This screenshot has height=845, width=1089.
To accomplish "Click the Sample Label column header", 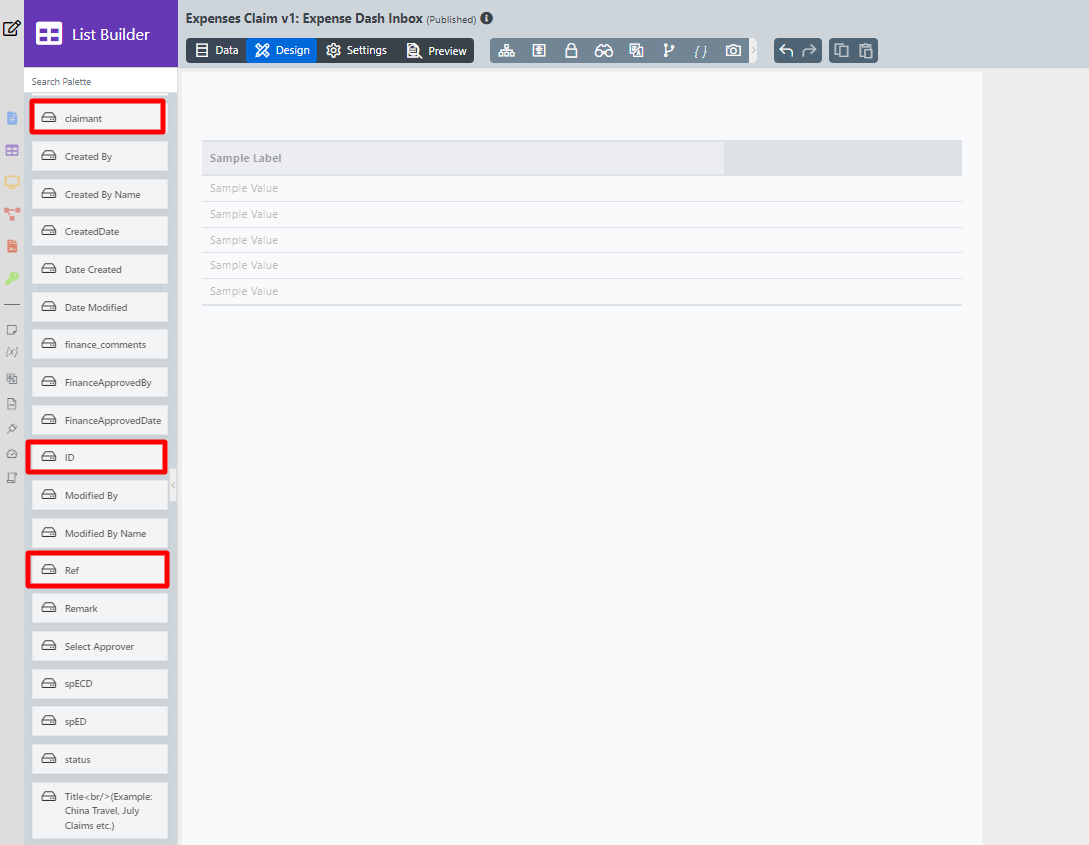I will click(x=463, y=158).
